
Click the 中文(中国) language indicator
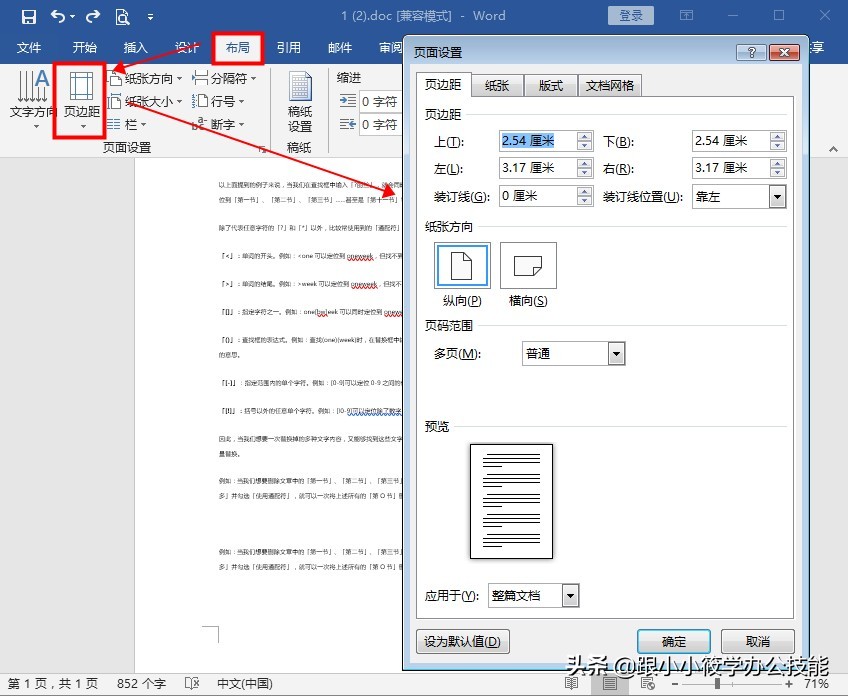pyautogui.click(x=245, y=684)
